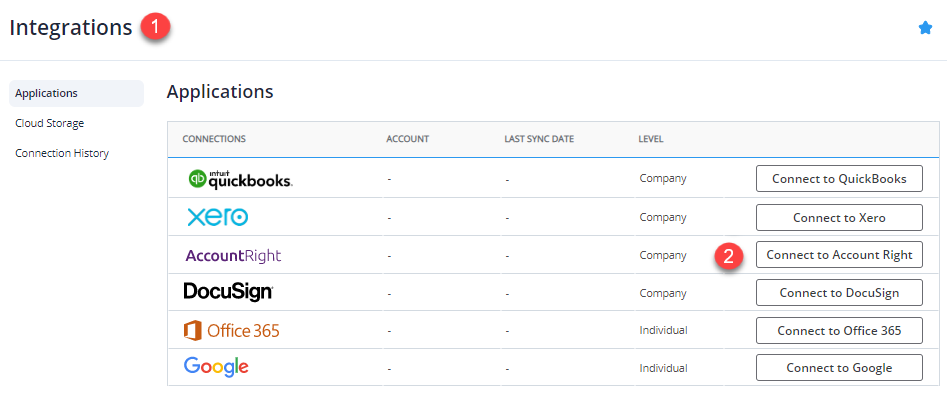
Task: Click the ACCOUNT column header
Action: (408, 139)
